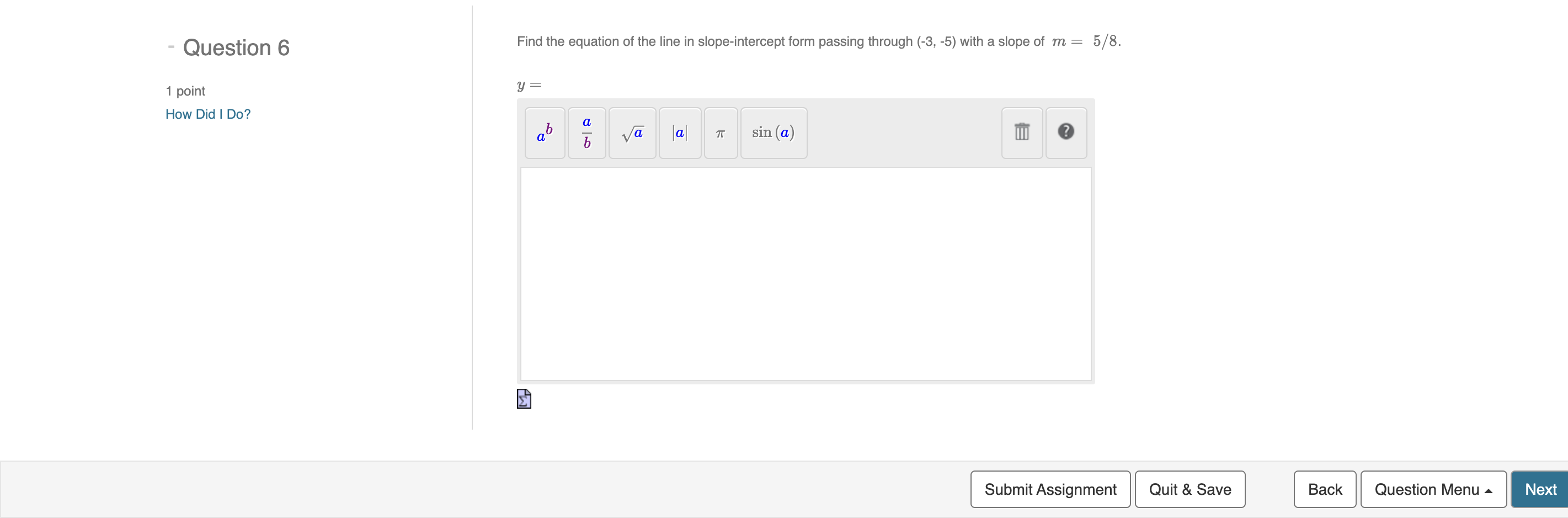
Task: Go back with the Back button
Action: point(1324,489)
